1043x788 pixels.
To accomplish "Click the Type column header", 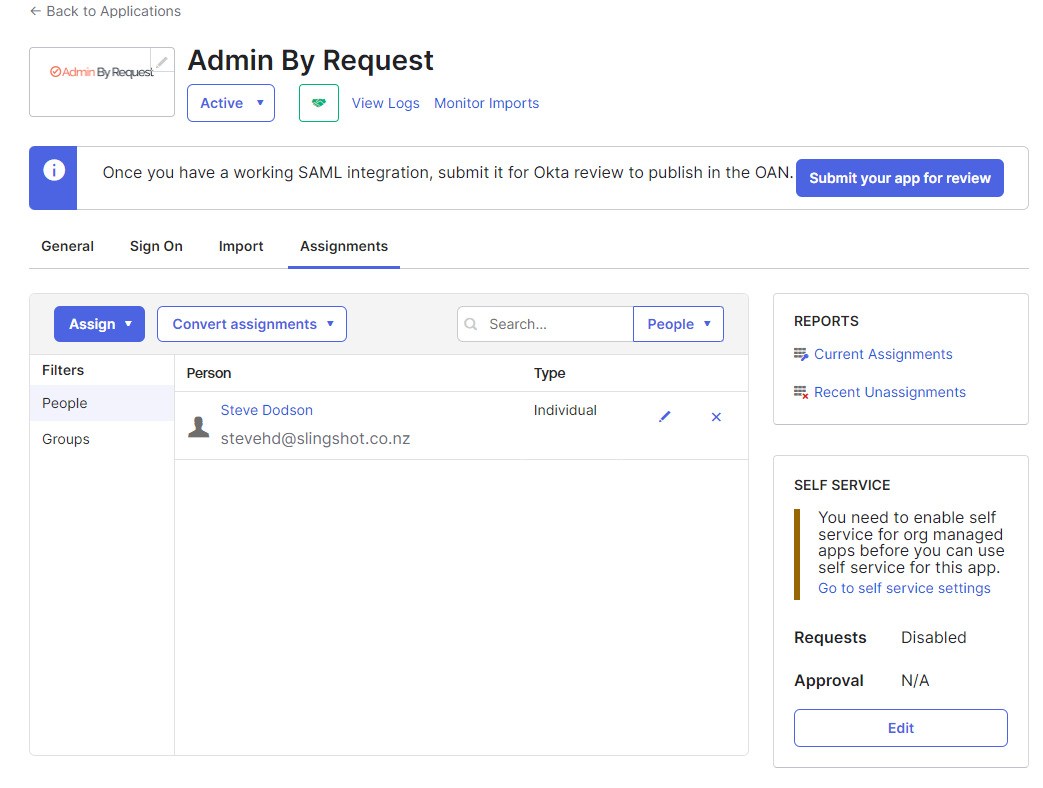I will tap(549, 373).
